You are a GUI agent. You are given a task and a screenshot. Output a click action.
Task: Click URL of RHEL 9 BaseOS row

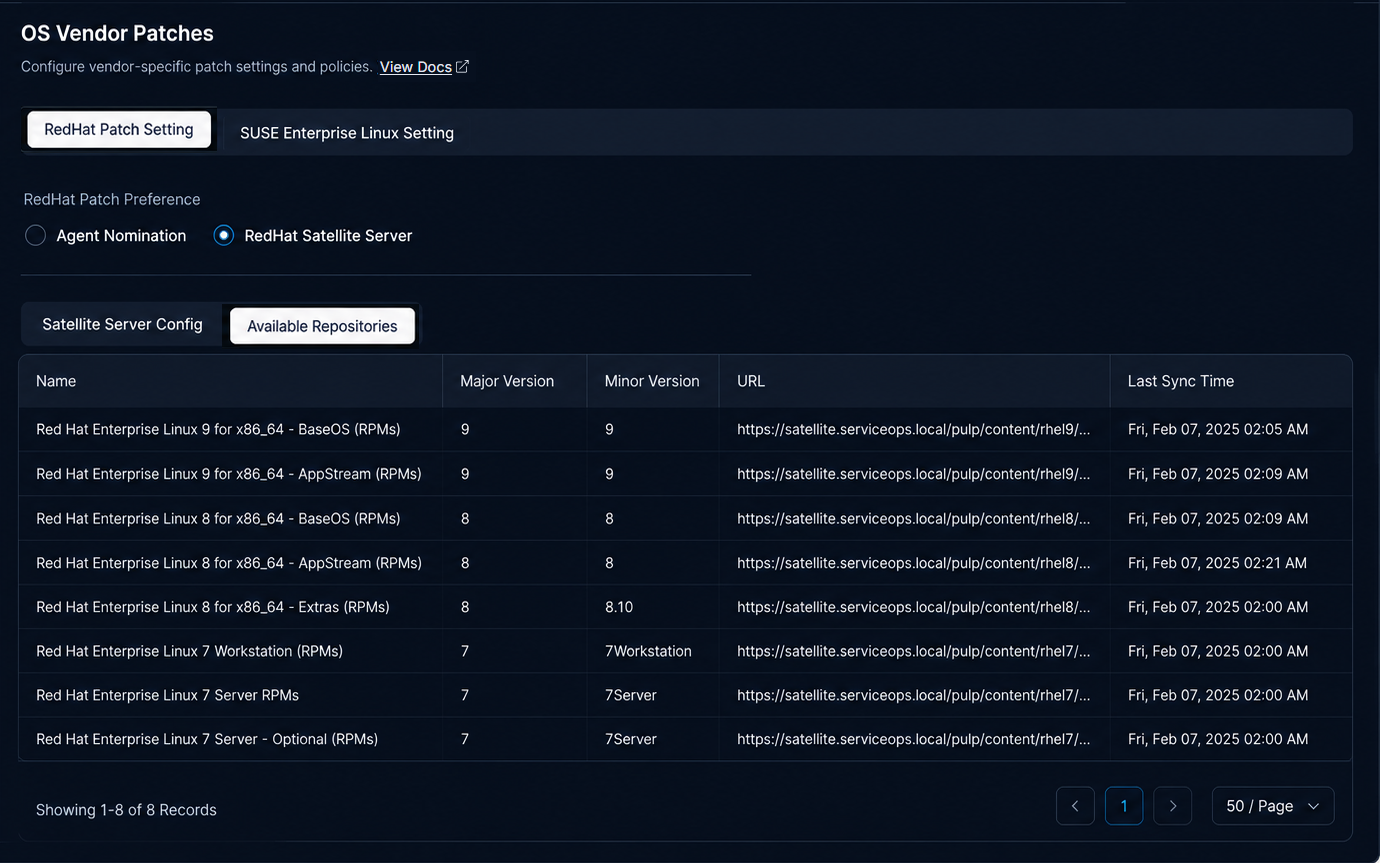click(914, 429)
